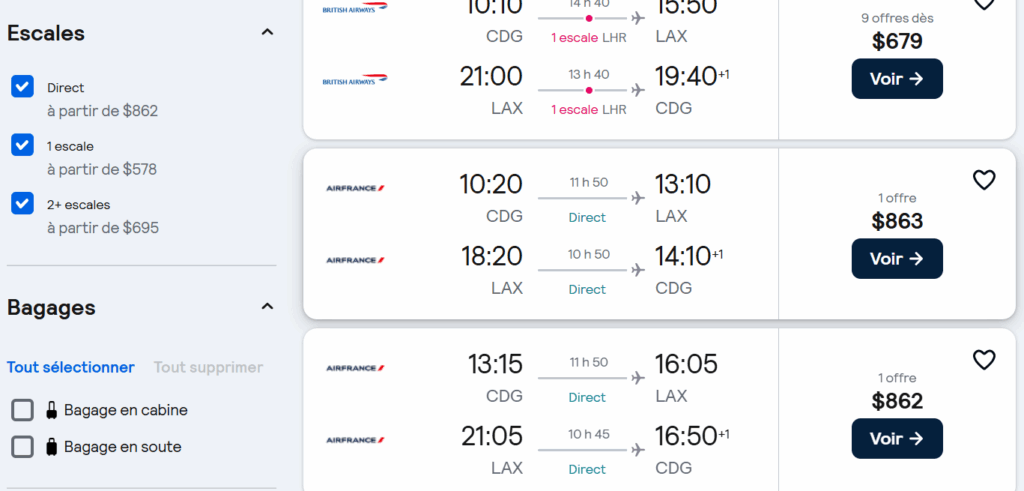Viewport: 1024px width, 491px height.
Task: Toggle the 1 escale checkbox
Action: [x=23, y=145]
